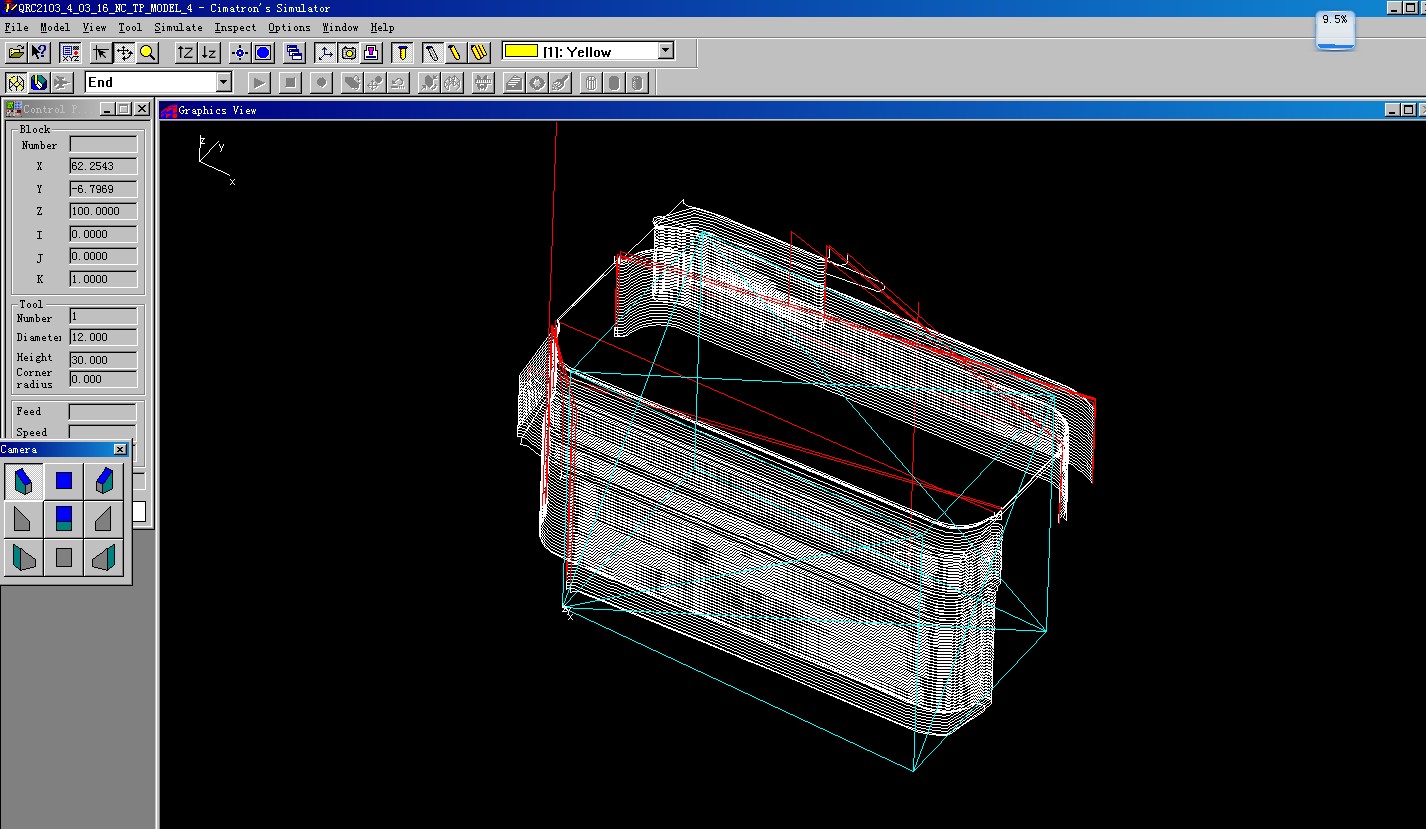Switch to gray square bottom camera view

click(64, 557)
